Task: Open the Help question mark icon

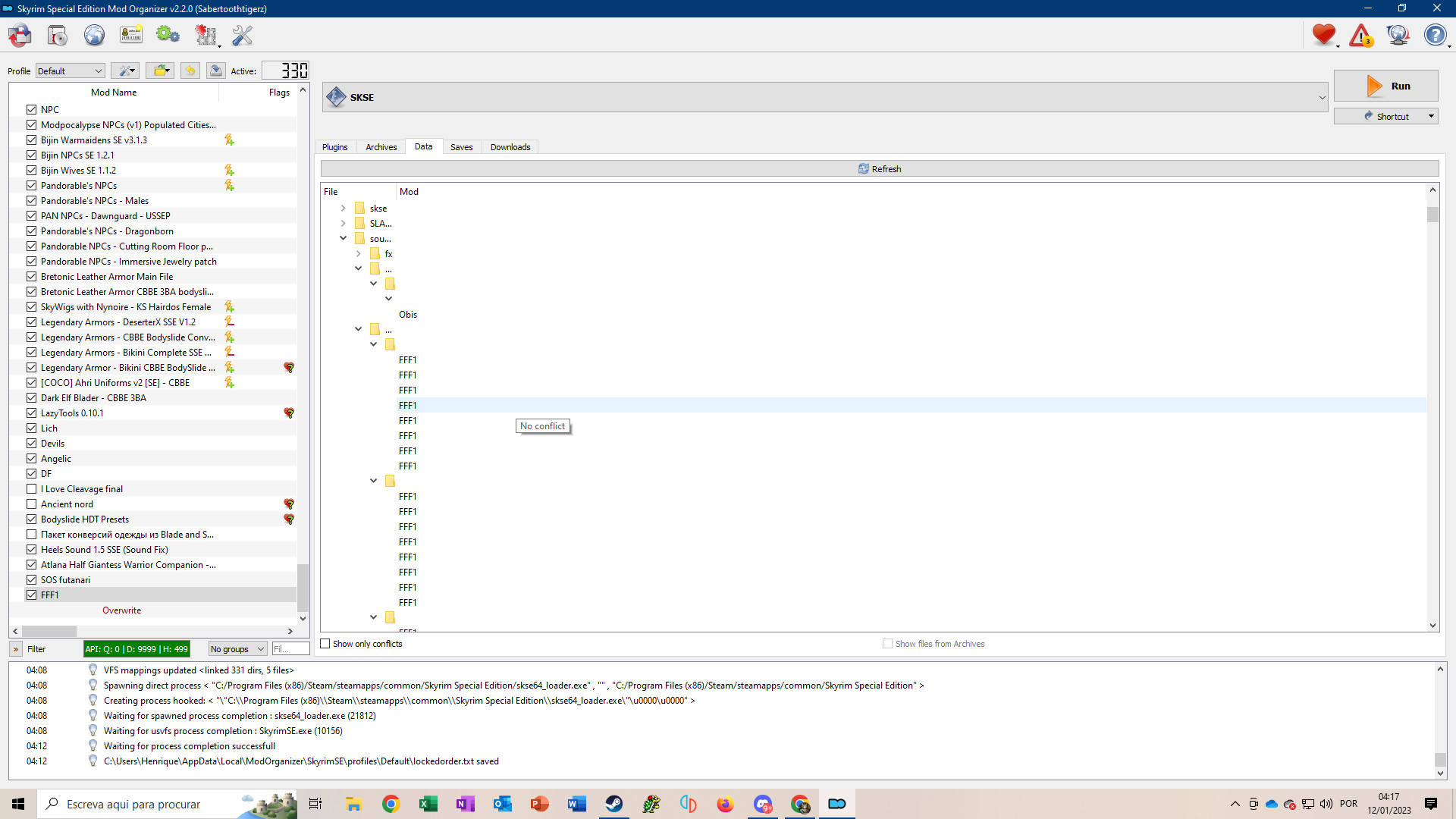Action: [x=1435, y=35]
